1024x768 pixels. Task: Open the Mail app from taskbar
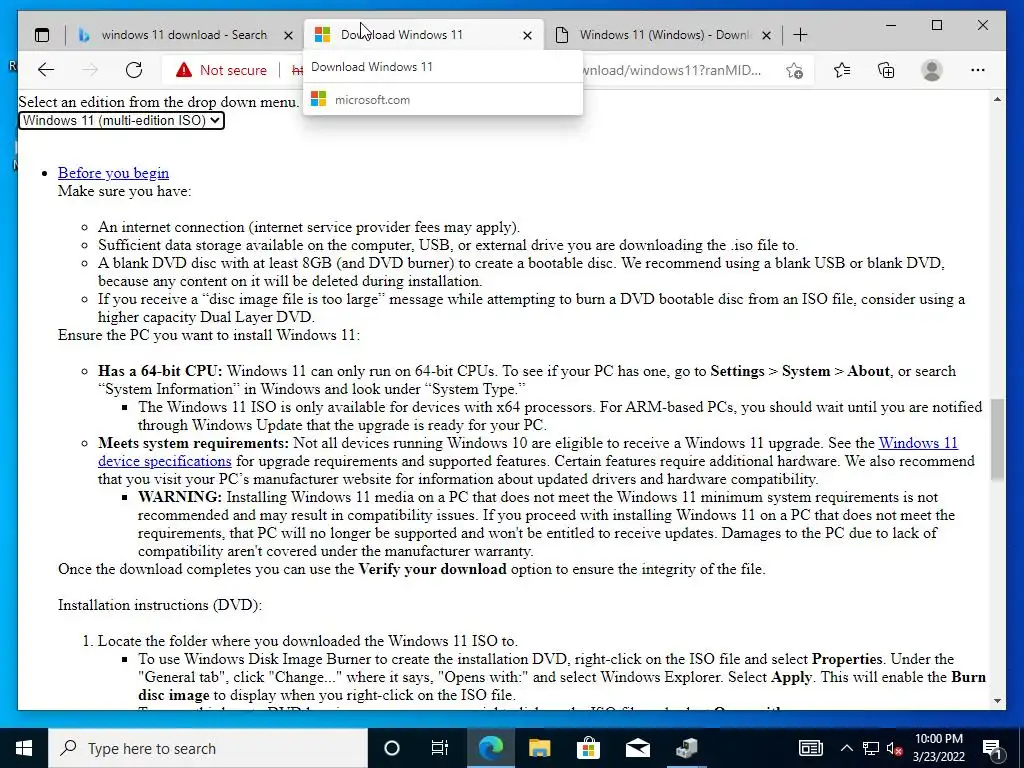pos(637,748)
